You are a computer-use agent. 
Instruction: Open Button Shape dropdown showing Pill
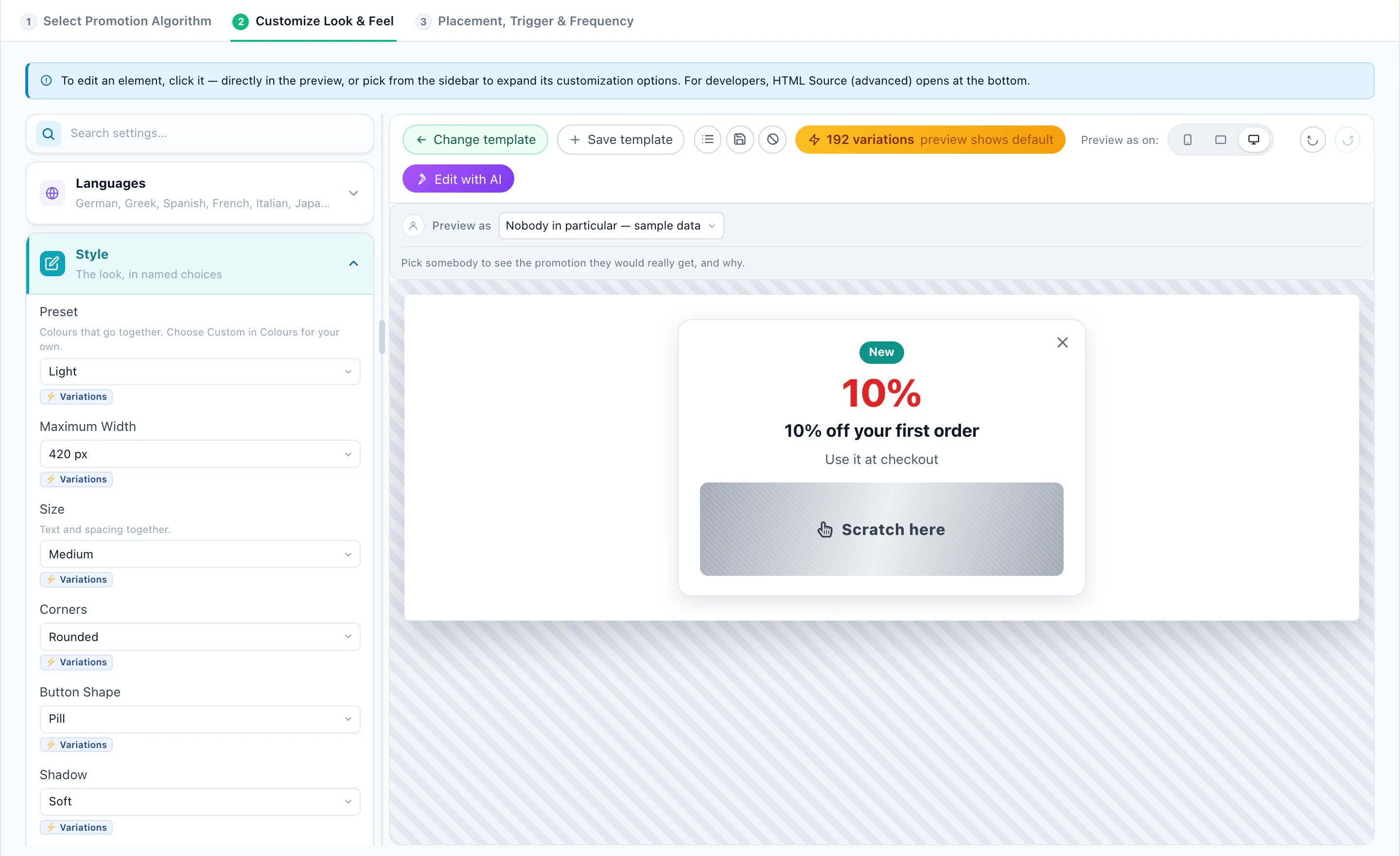(200, 719)
